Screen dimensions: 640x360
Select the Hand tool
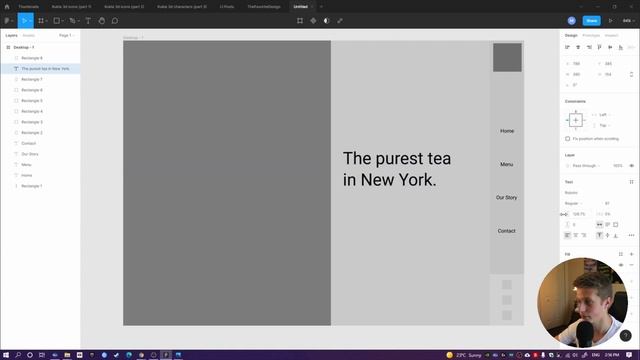[102, 20]
